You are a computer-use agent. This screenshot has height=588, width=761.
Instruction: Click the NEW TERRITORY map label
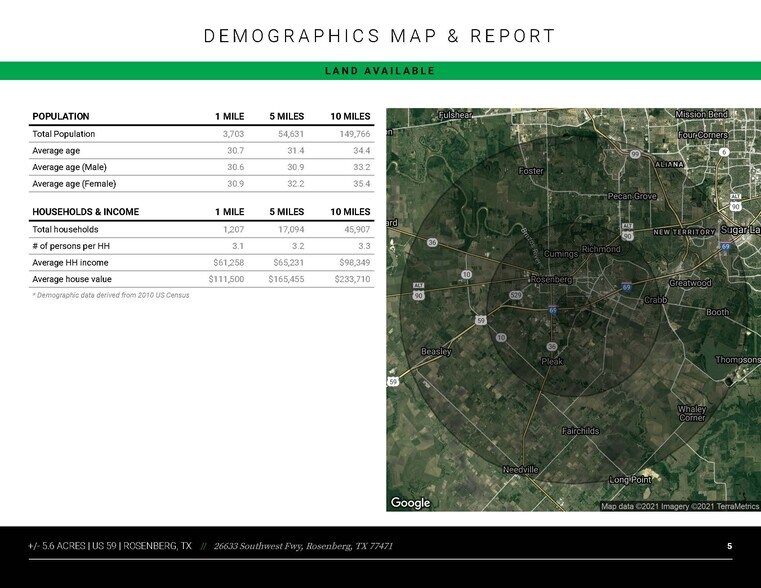(684, 232)
